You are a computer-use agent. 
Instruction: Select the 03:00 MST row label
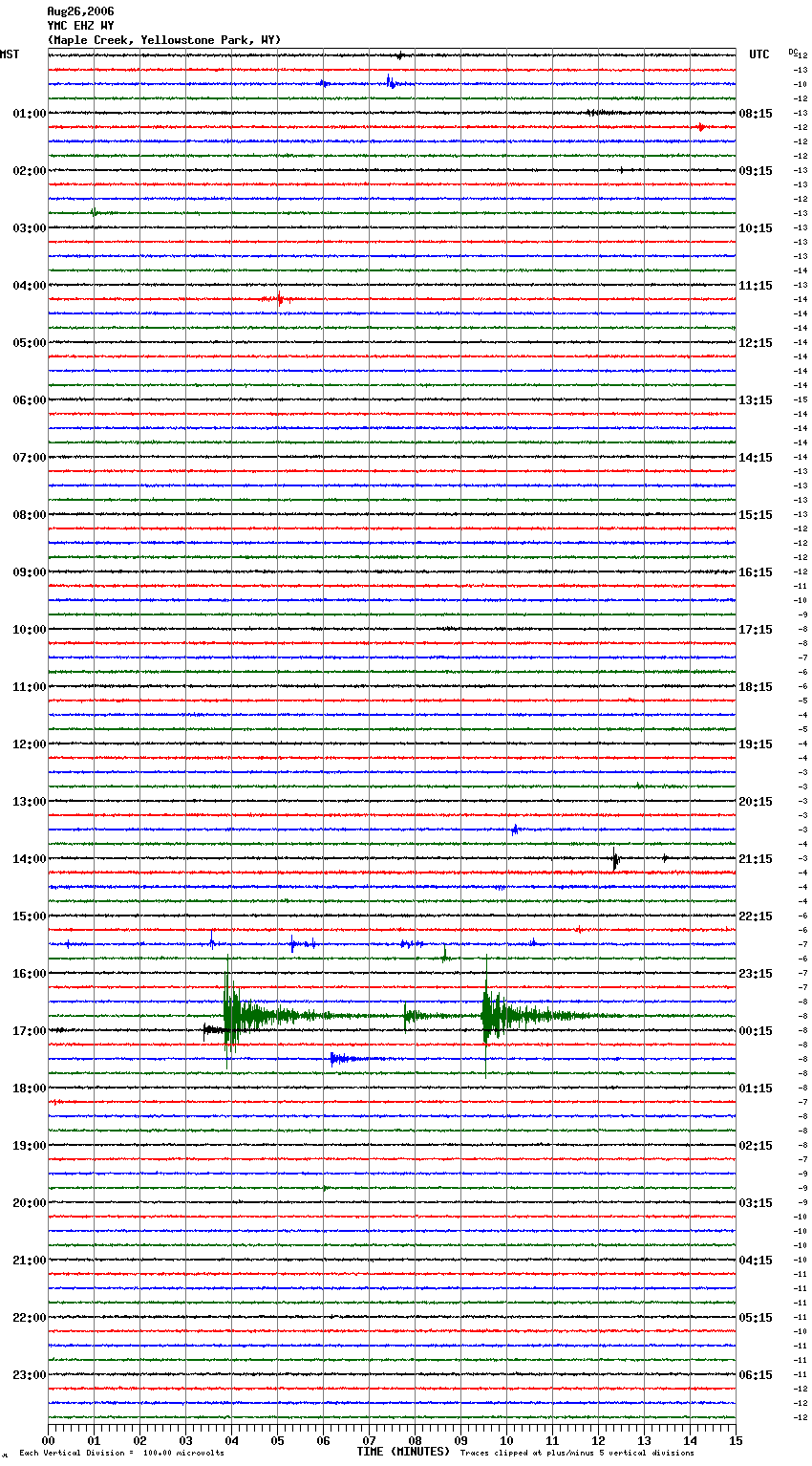point(30,228)
